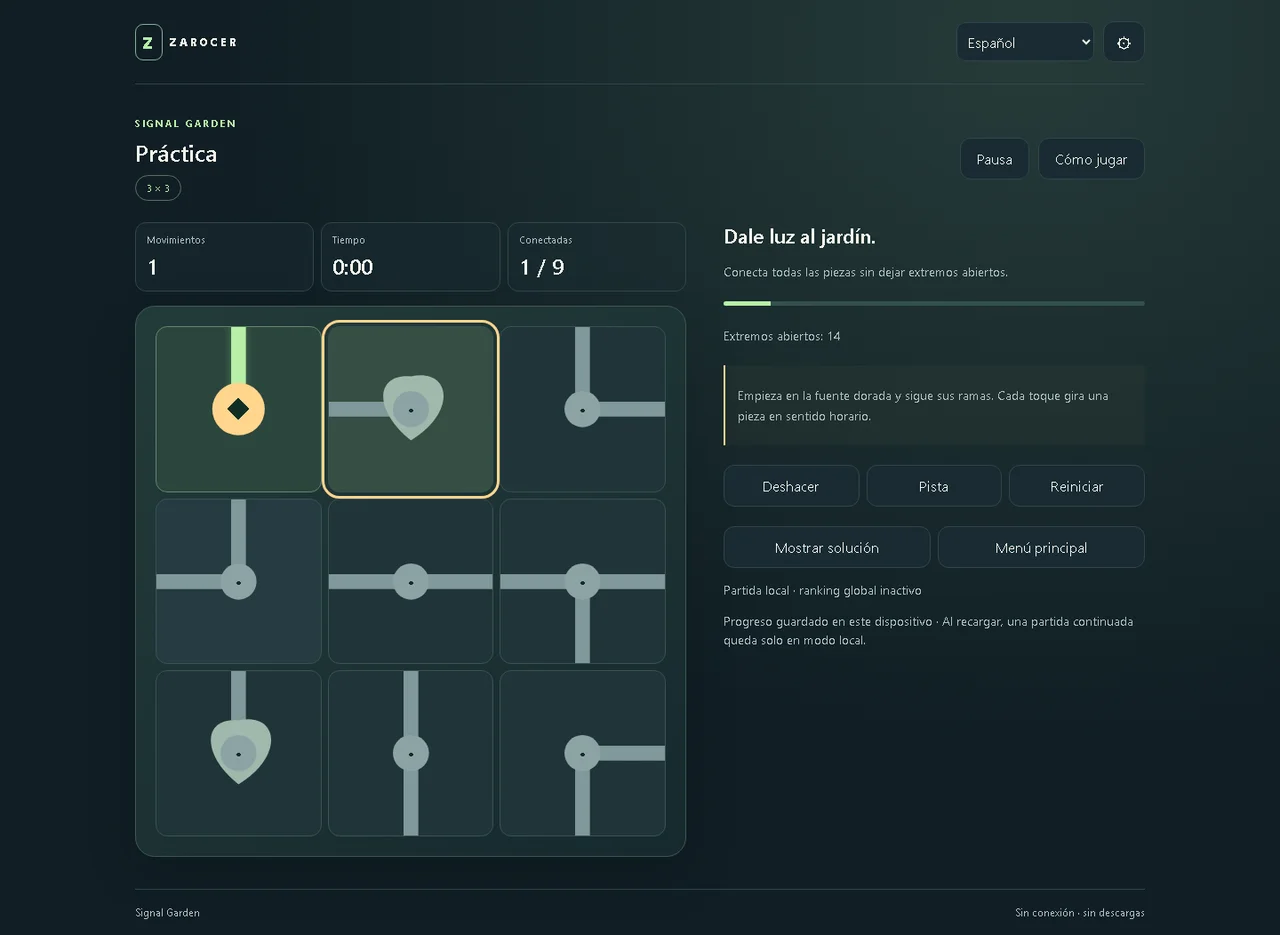Go to Menú principal

(1041, 547)
